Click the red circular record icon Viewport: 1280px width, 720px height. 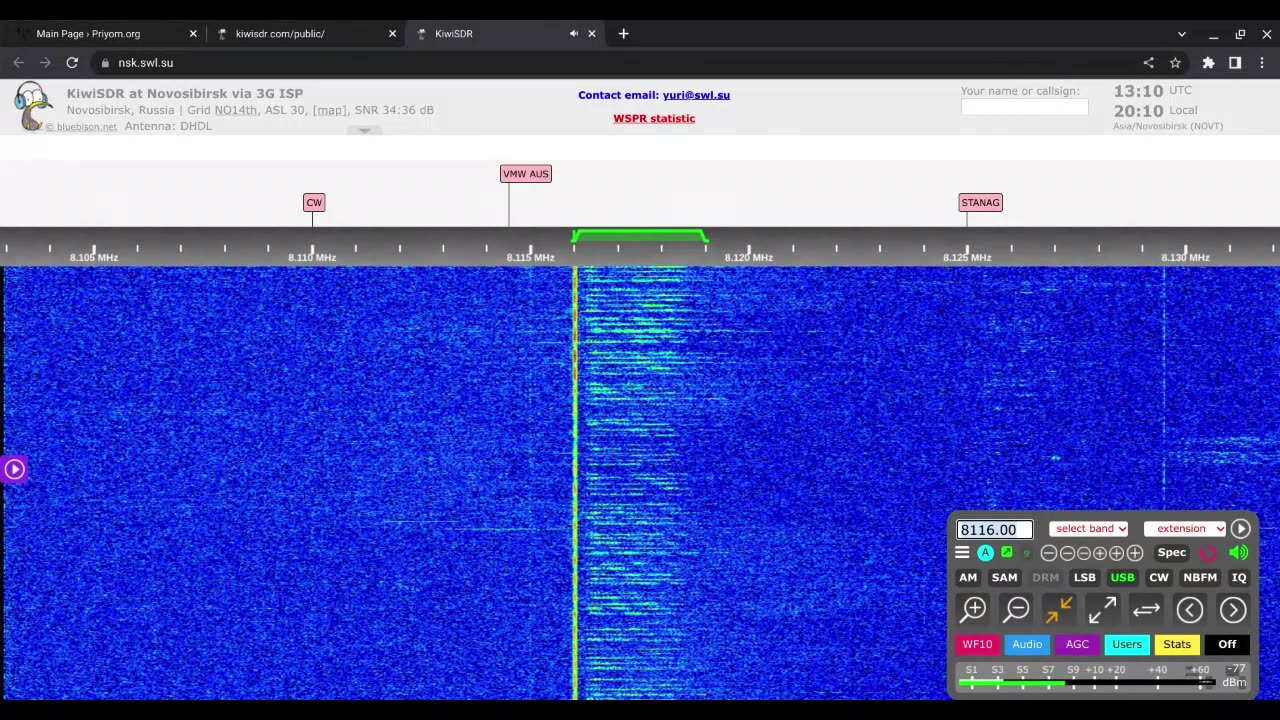(x=1208, y=553)
